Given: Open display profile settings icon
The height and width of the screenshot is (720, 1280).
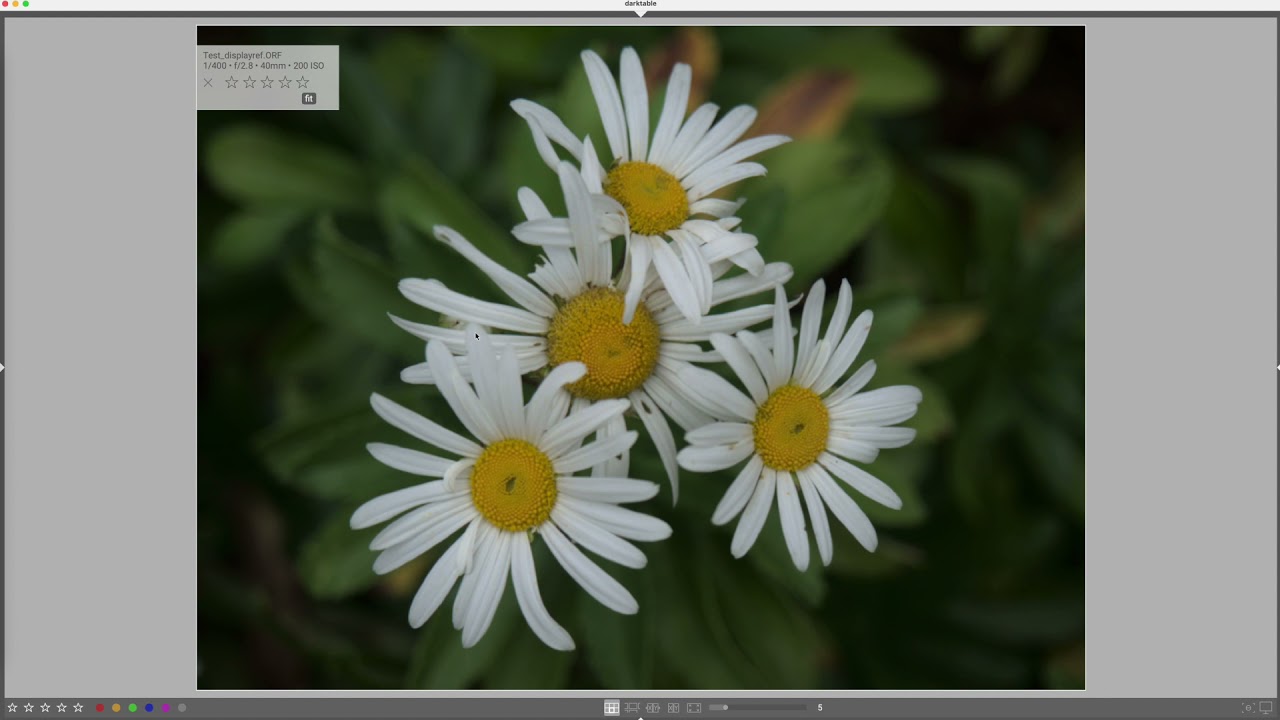Looking at the screenshot, I should 1266,708.
